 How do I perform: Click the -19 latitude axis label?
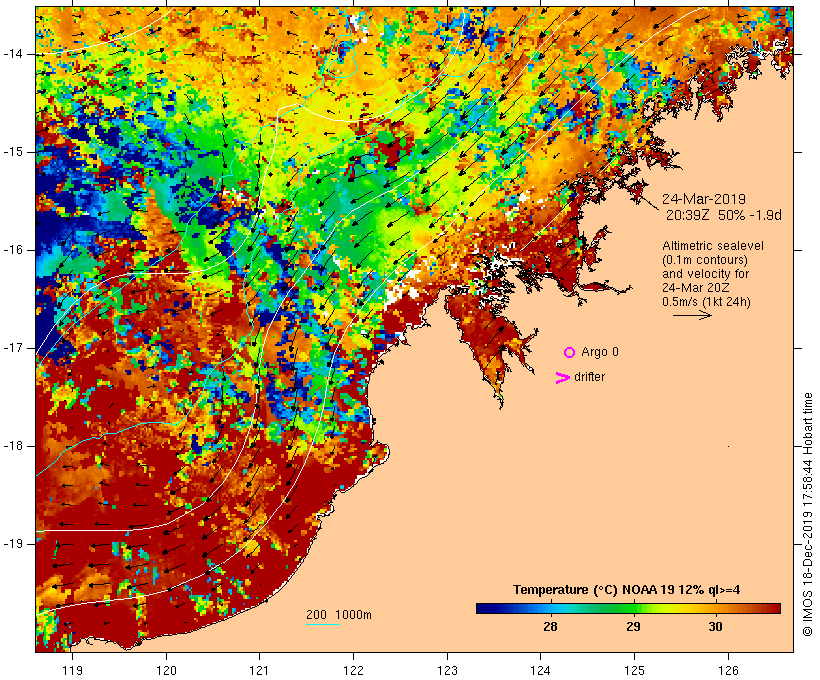(x=13, y=544)
